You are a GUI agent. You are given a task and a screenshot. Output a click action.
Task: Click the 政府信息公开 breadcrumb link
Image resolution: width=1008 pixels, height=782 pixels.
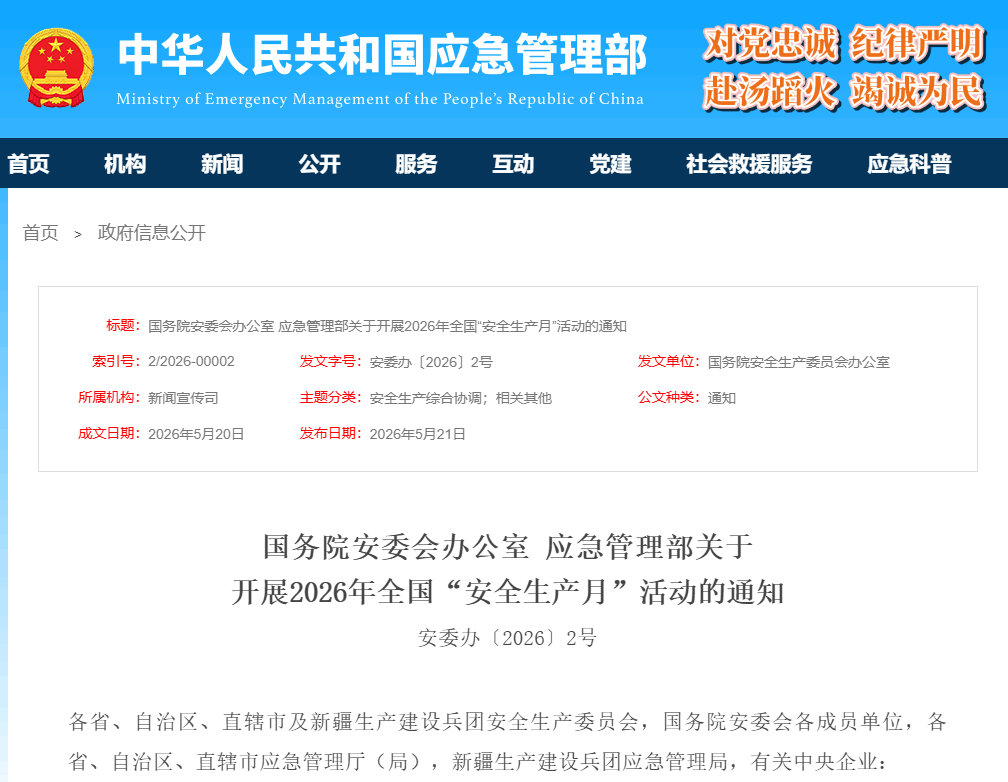pos(152,233)
